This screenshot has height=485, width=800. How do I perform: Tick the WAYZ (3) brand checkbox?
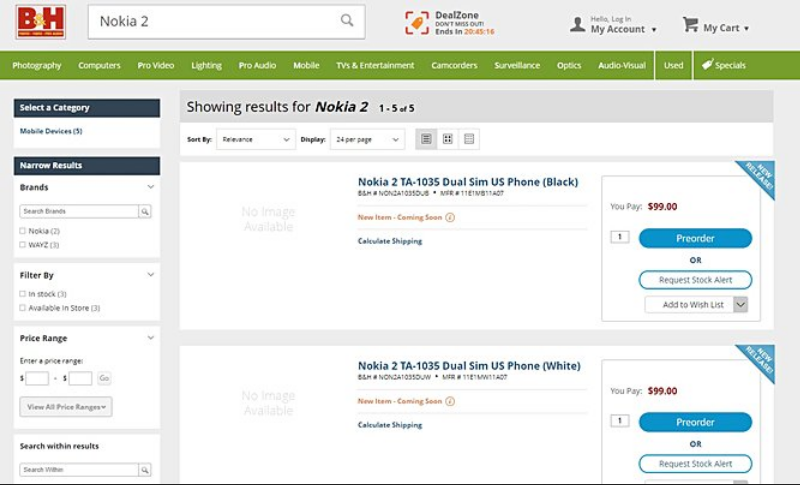22,245
